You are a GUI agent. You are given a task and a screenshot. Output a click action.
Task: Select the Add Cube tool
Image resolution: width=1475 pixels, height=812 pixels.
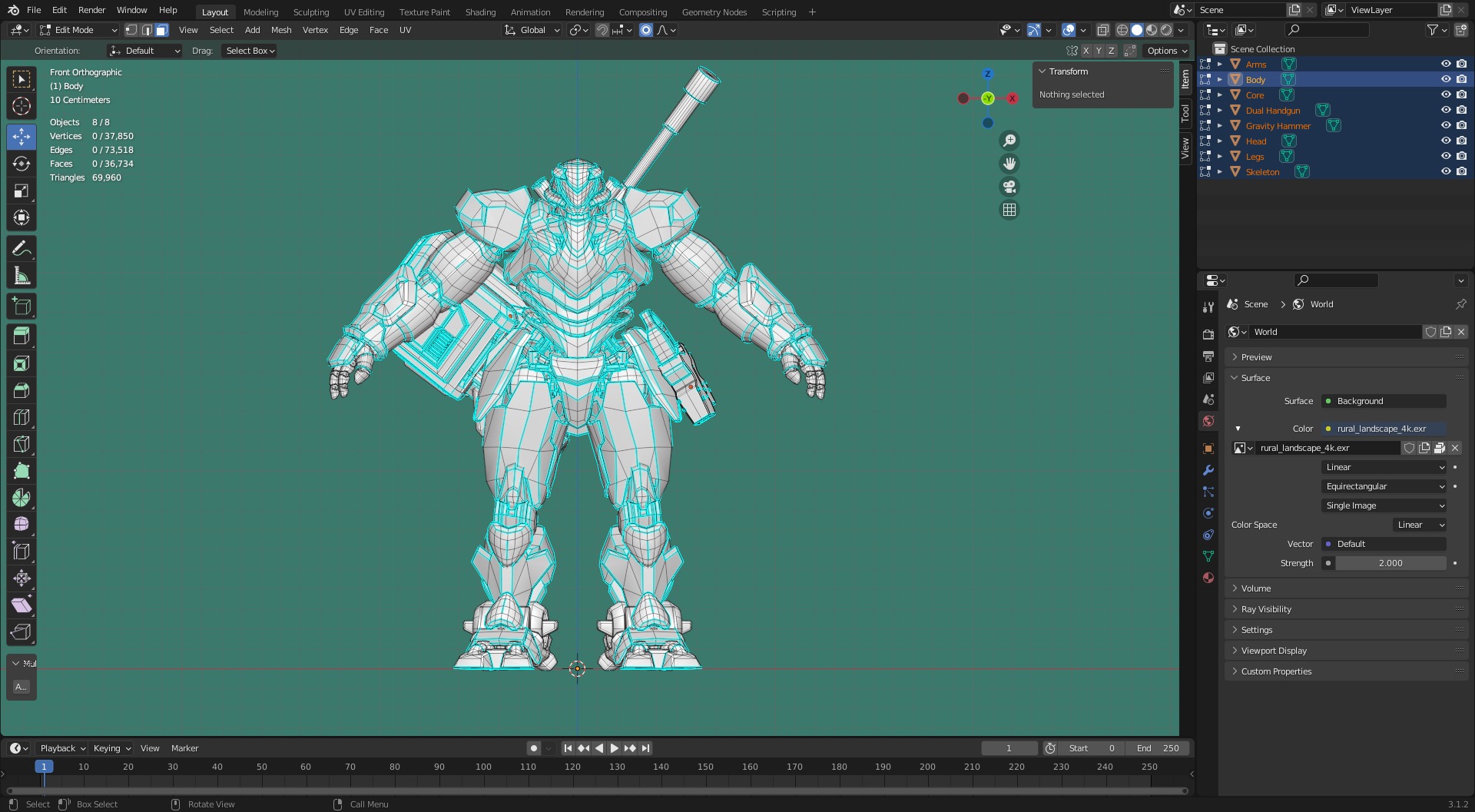(x=22, y=306)
